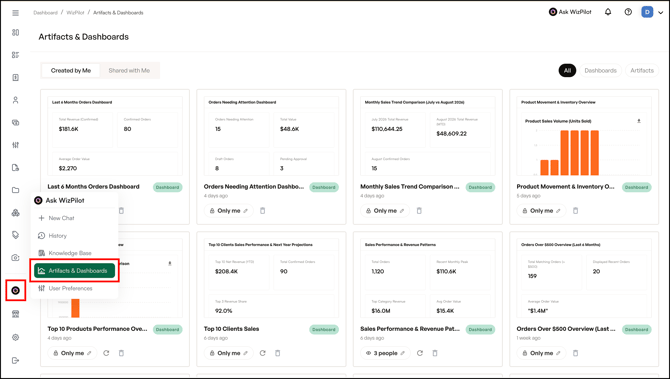Click the camera icon in sidebar

tap(15, 258)
